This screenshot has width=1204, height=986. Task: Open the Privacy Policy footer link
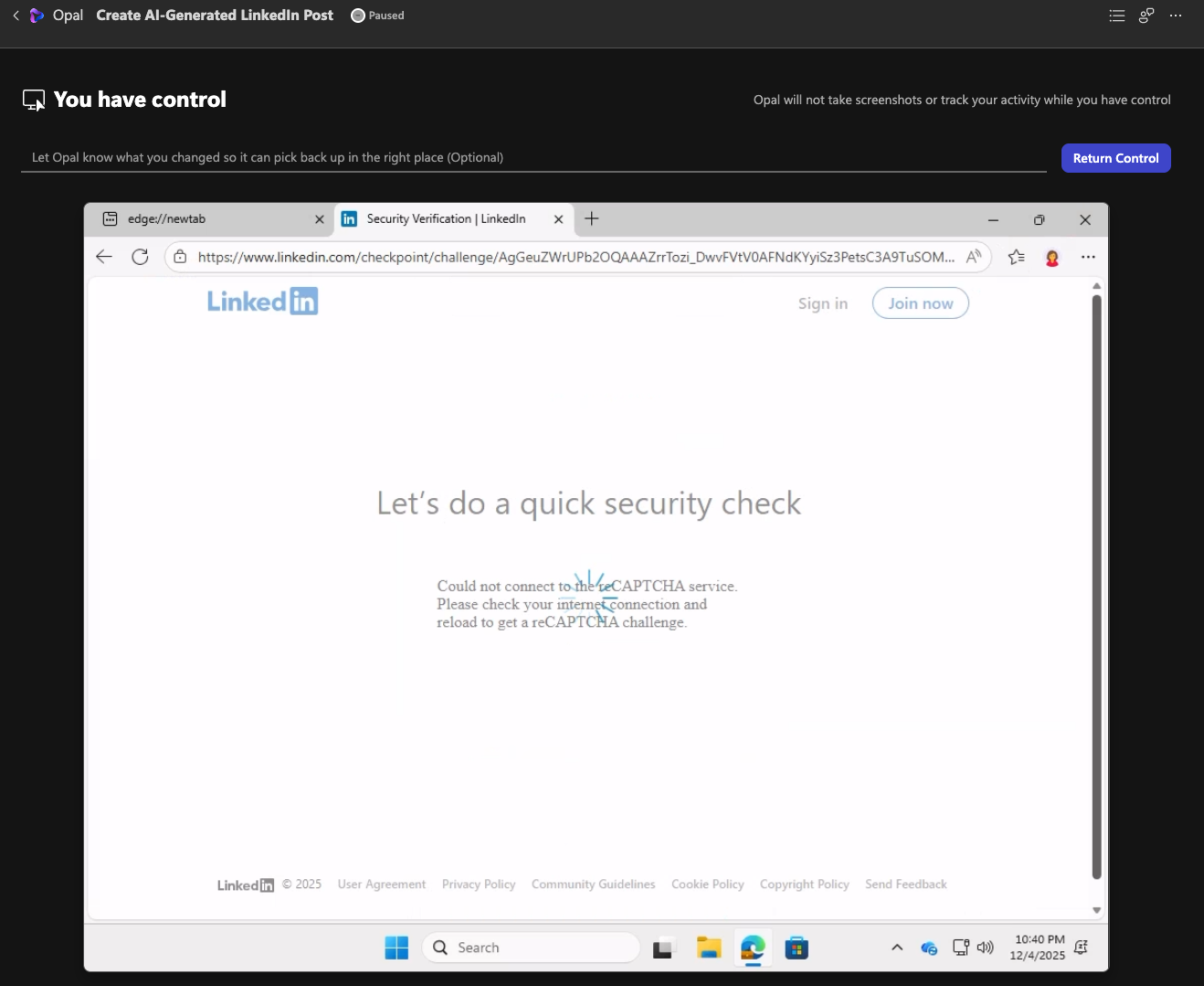click(x=479, y=885)
